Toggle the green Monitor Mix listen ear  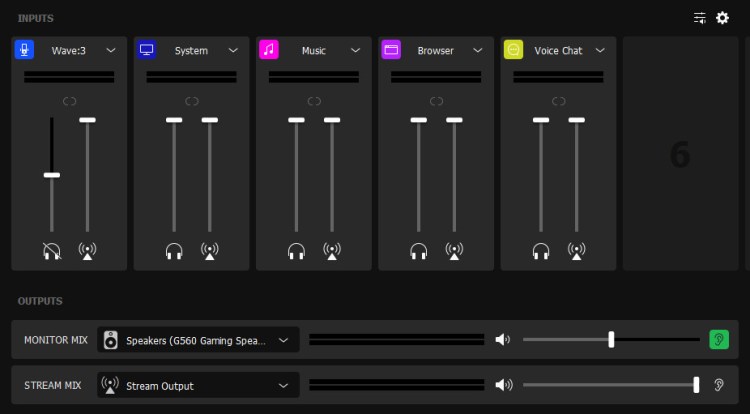(719, 340)
